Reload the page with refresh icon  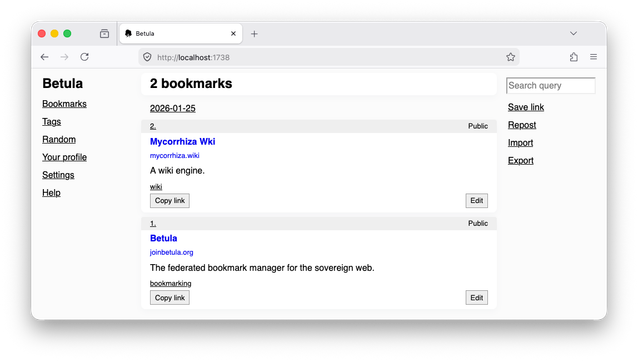[84, 57]
